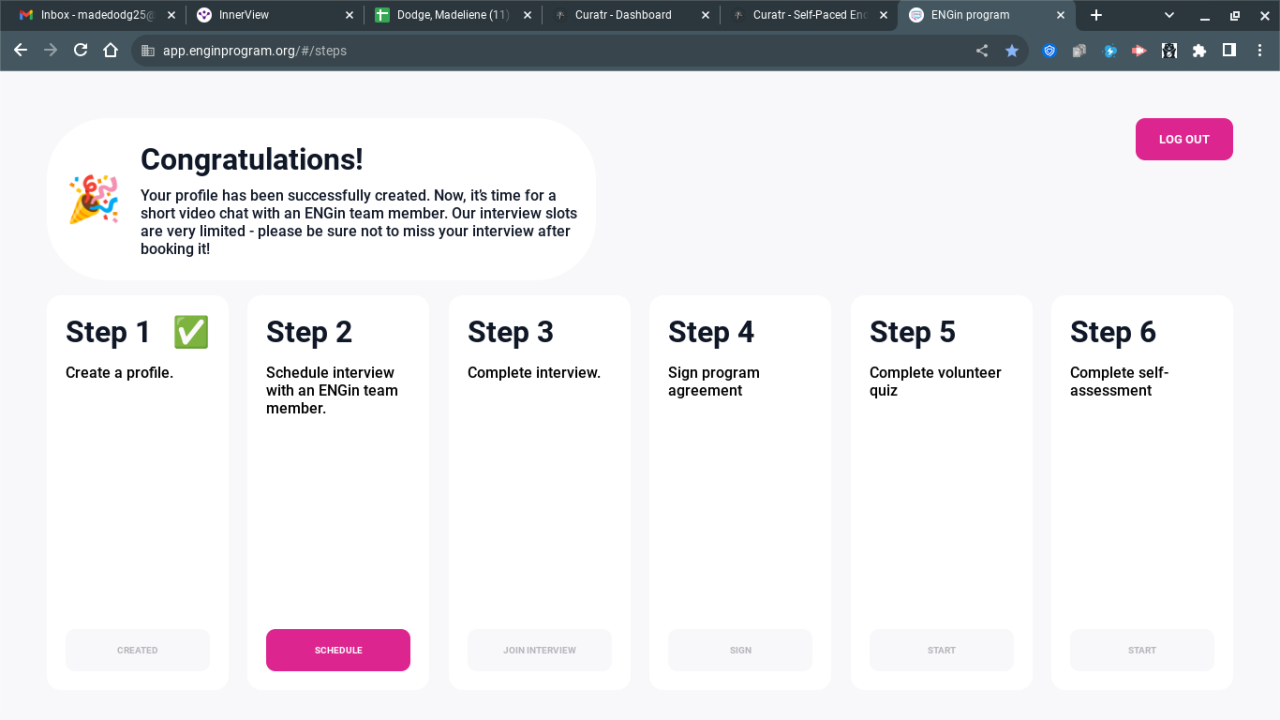Click the Step 3 heading
The width and height of the screenshot is (1280, 720).
click(x=510, y=332)
